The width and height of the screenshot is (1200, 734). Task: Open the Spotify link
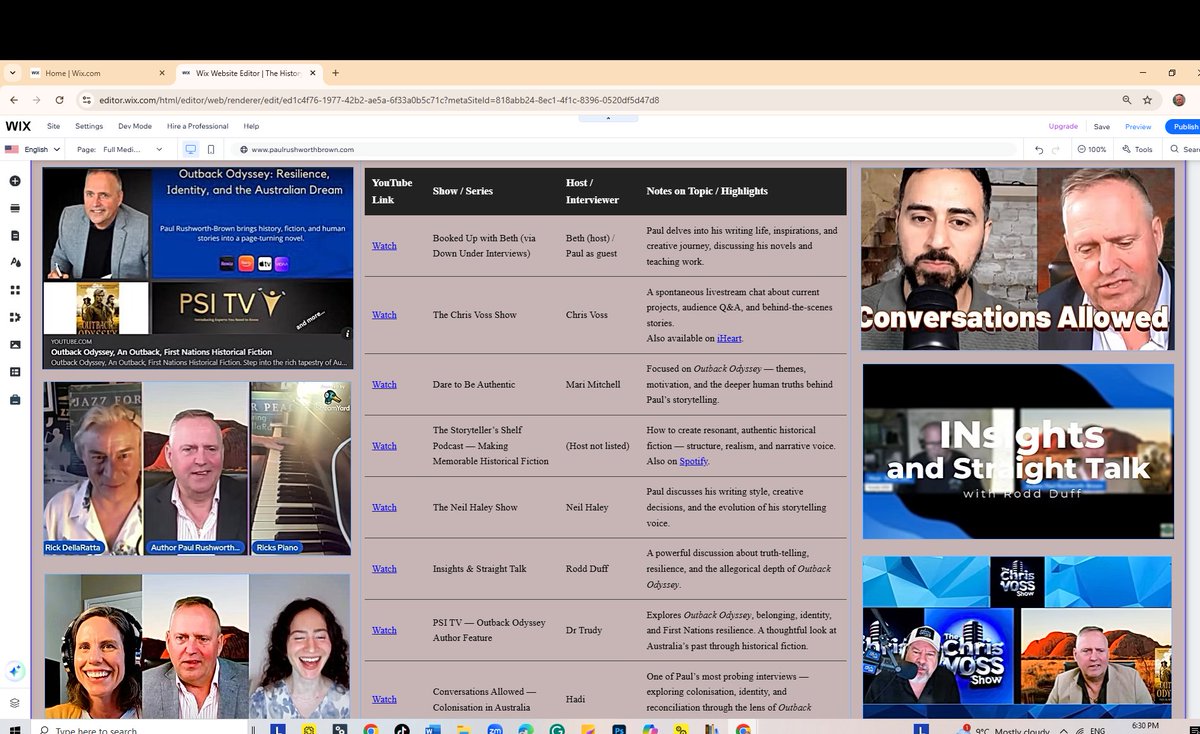(x=693, y=461)
